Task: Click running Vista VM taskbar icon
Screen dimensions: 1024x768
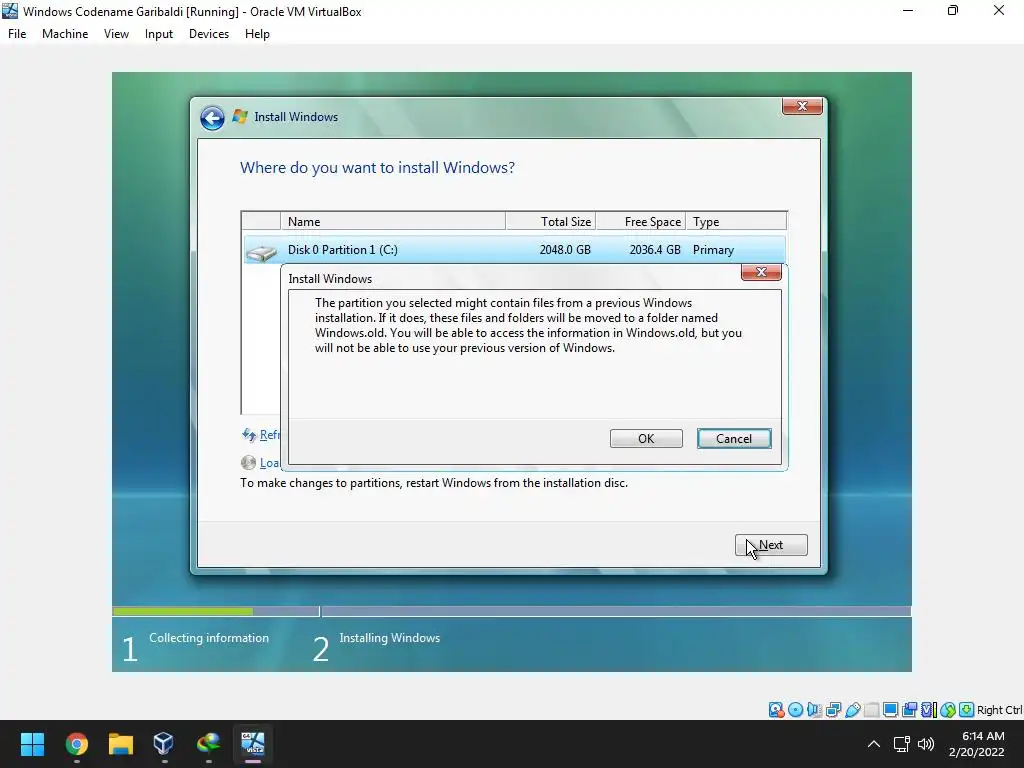Action: pos(253,744)
